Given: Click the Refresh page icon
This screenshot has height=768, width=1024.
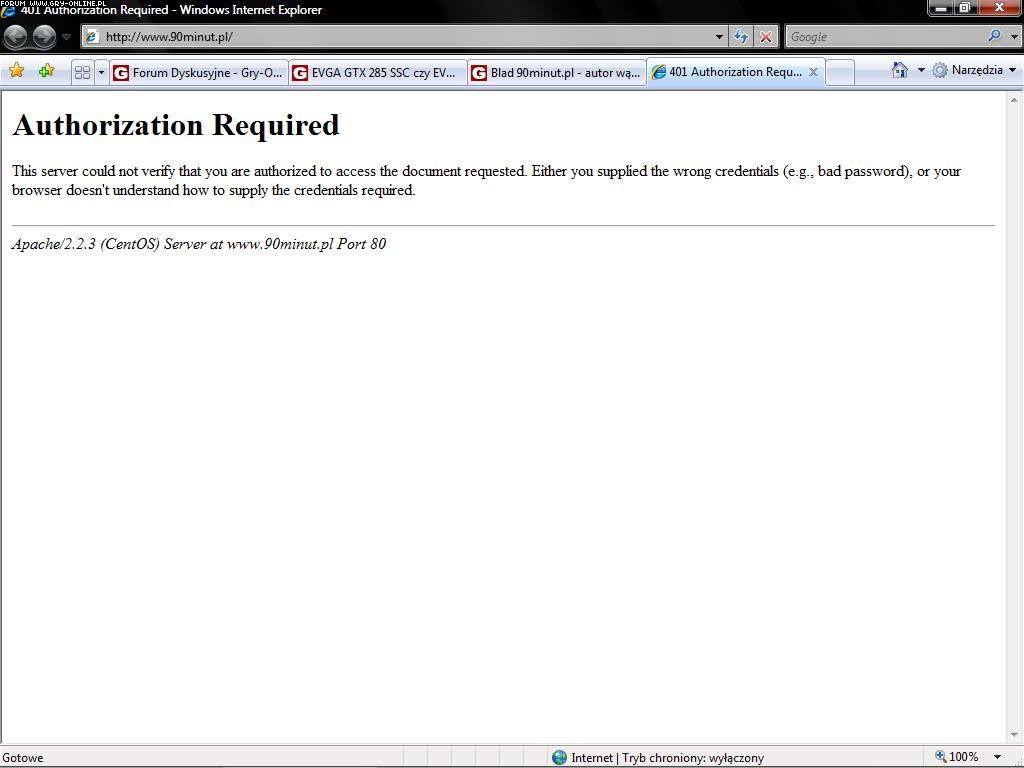Looking at the screenshot, I should tap(741, 37).
